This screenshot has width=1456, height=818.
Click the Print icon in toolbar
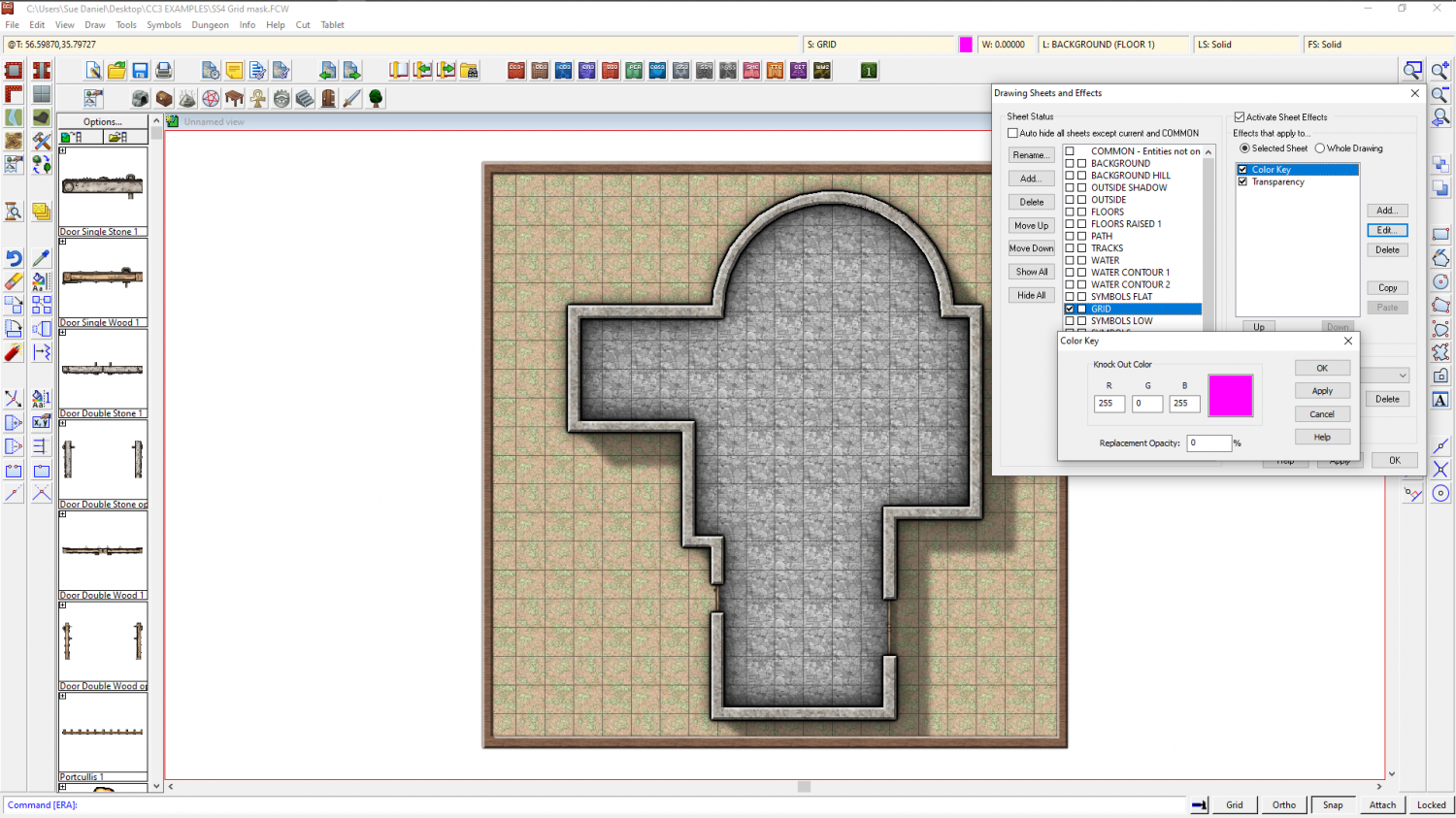click(x=163, y=70)
